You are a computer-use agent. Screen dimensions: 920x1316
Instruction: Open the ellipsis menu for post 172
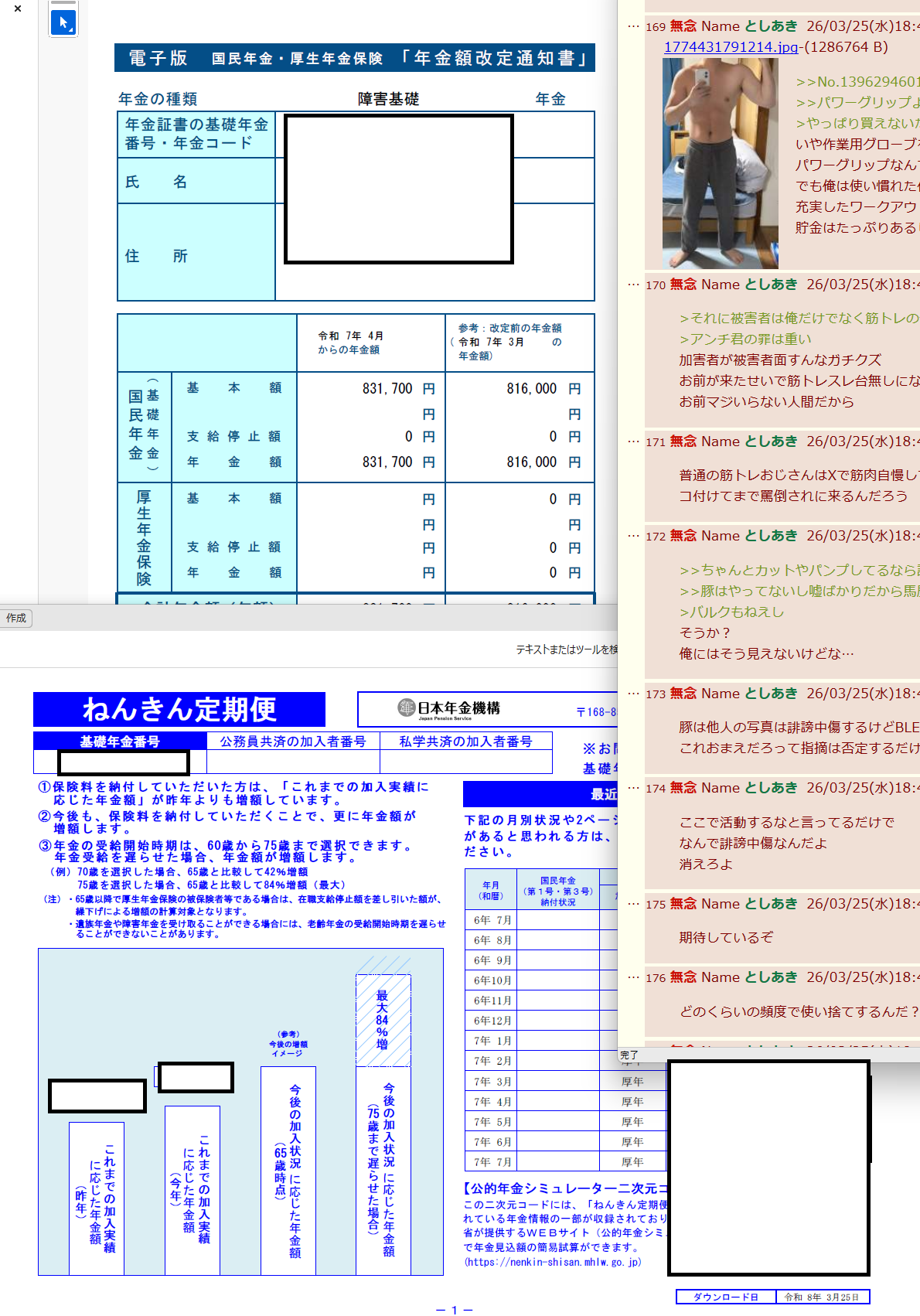[632, 536]
